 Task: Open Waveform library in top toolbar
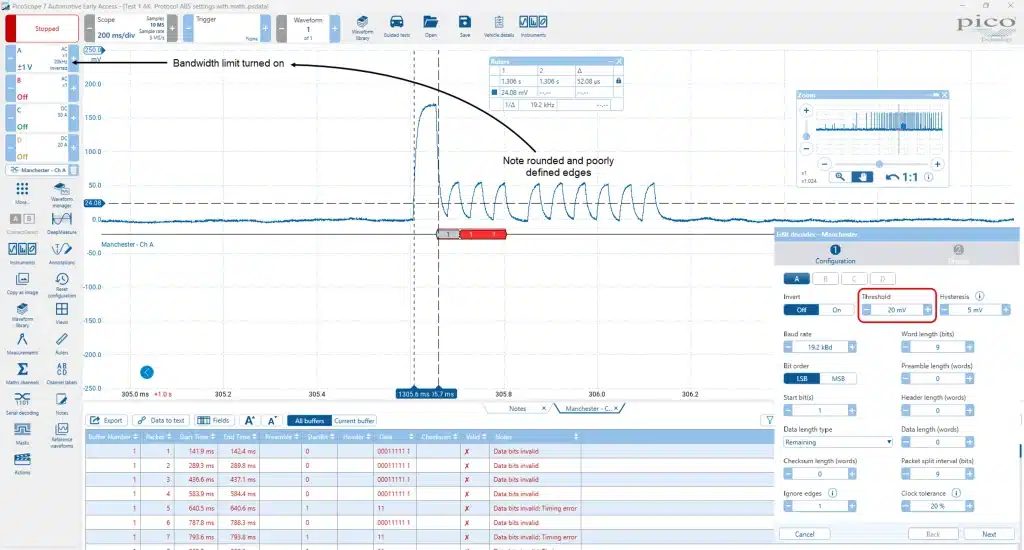click(362, 27)
